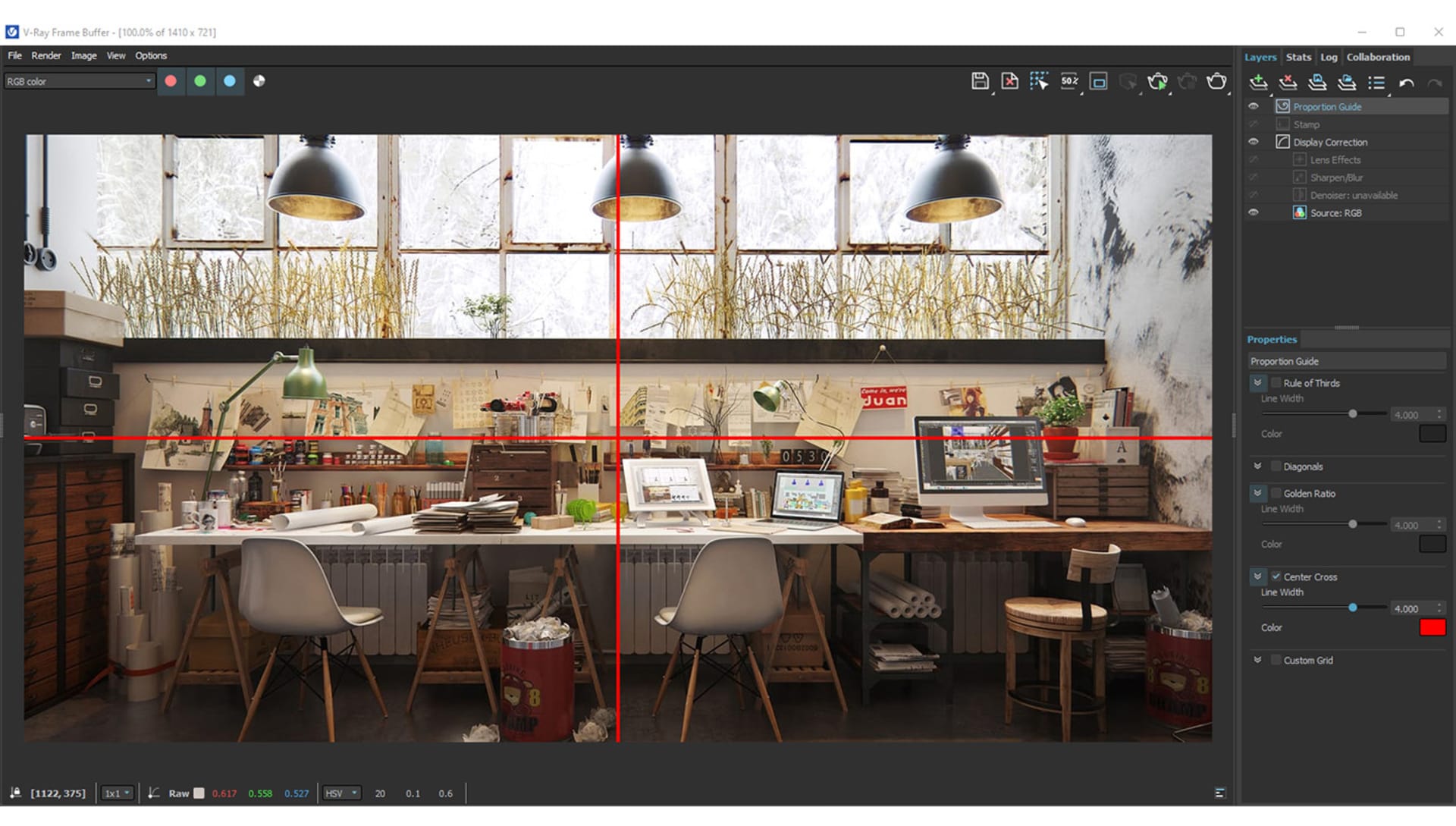
Task: Open the RGB color channel dropdown
Action: (79, 81)
